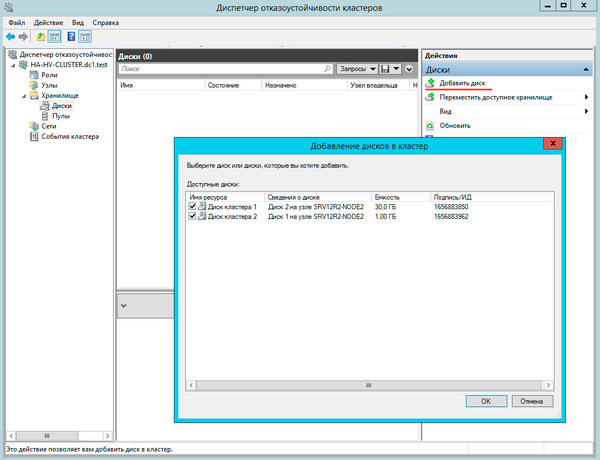Click OK in the add disks dialog
600x460 pixels.
pyautogui.click(x=485, y=400)
